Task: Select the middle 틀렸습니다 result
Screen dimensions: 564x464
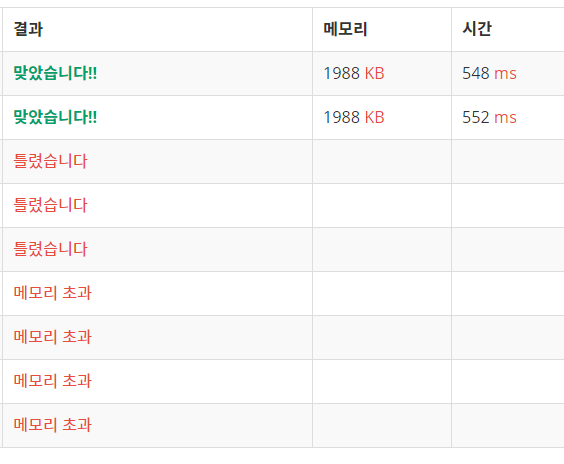Action: (50, 205)
